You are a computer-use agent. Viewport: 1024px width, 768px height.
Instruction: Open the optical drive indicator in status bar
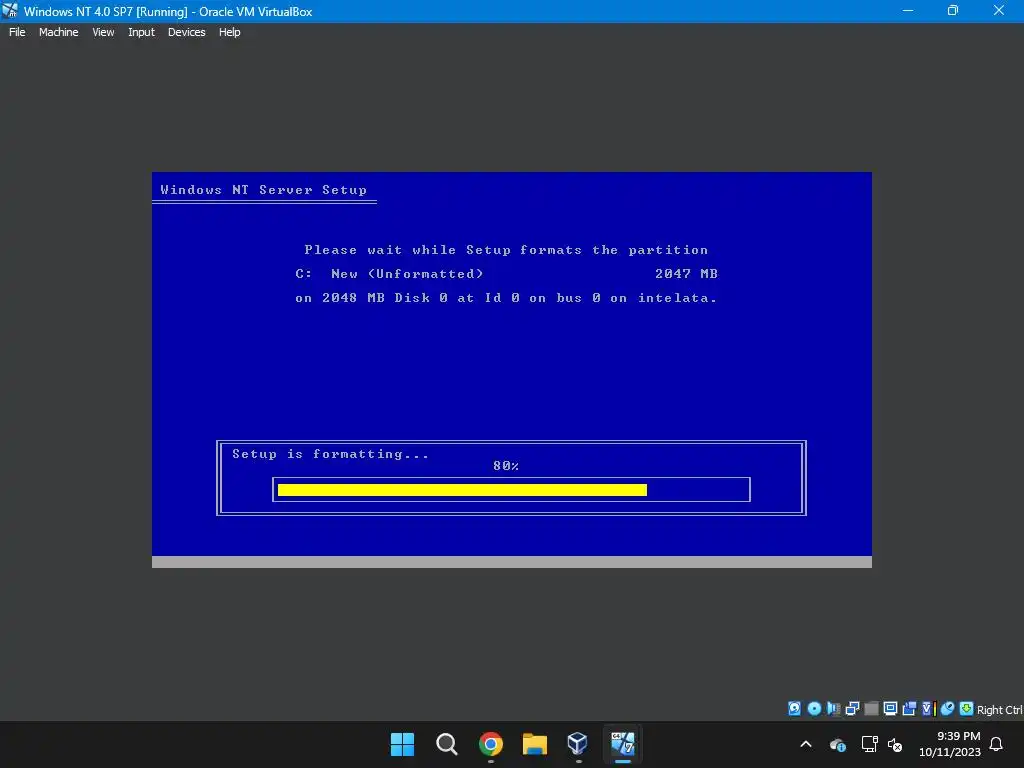pos(814,709)
